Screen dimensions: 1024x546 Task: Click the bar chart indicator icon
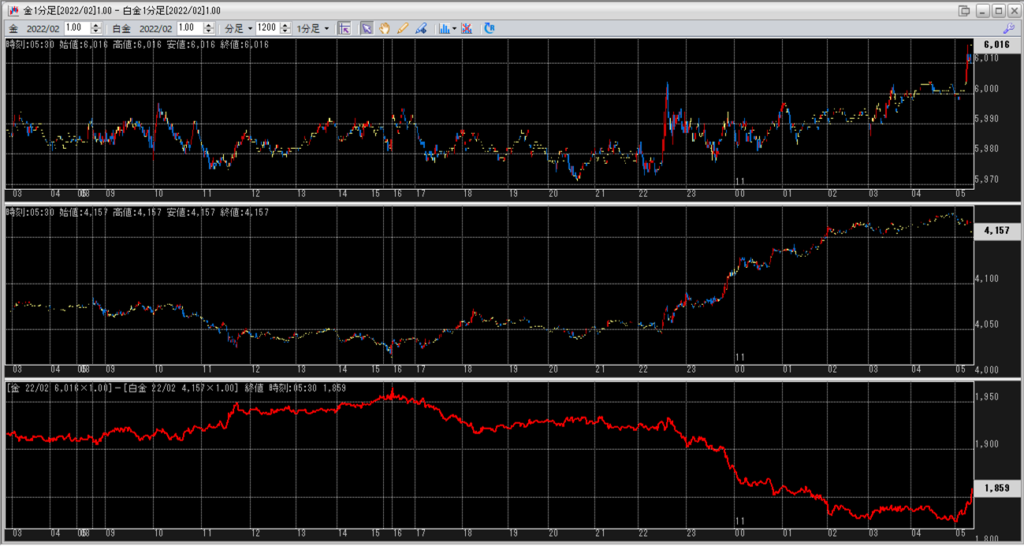point(443,28)
